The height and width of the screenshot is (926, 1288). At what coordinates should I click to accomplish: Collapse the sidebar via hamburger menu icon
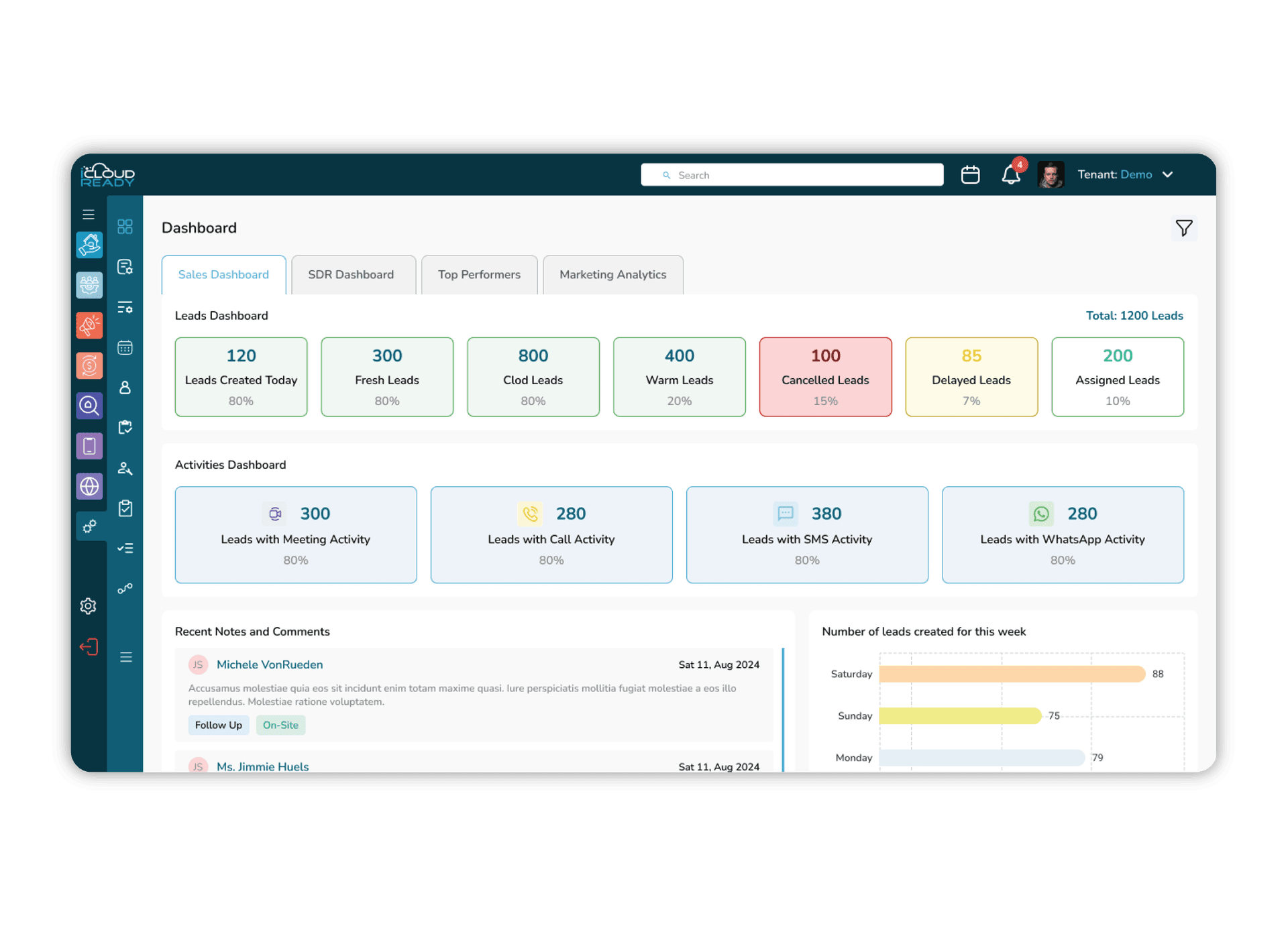(88, 213)
